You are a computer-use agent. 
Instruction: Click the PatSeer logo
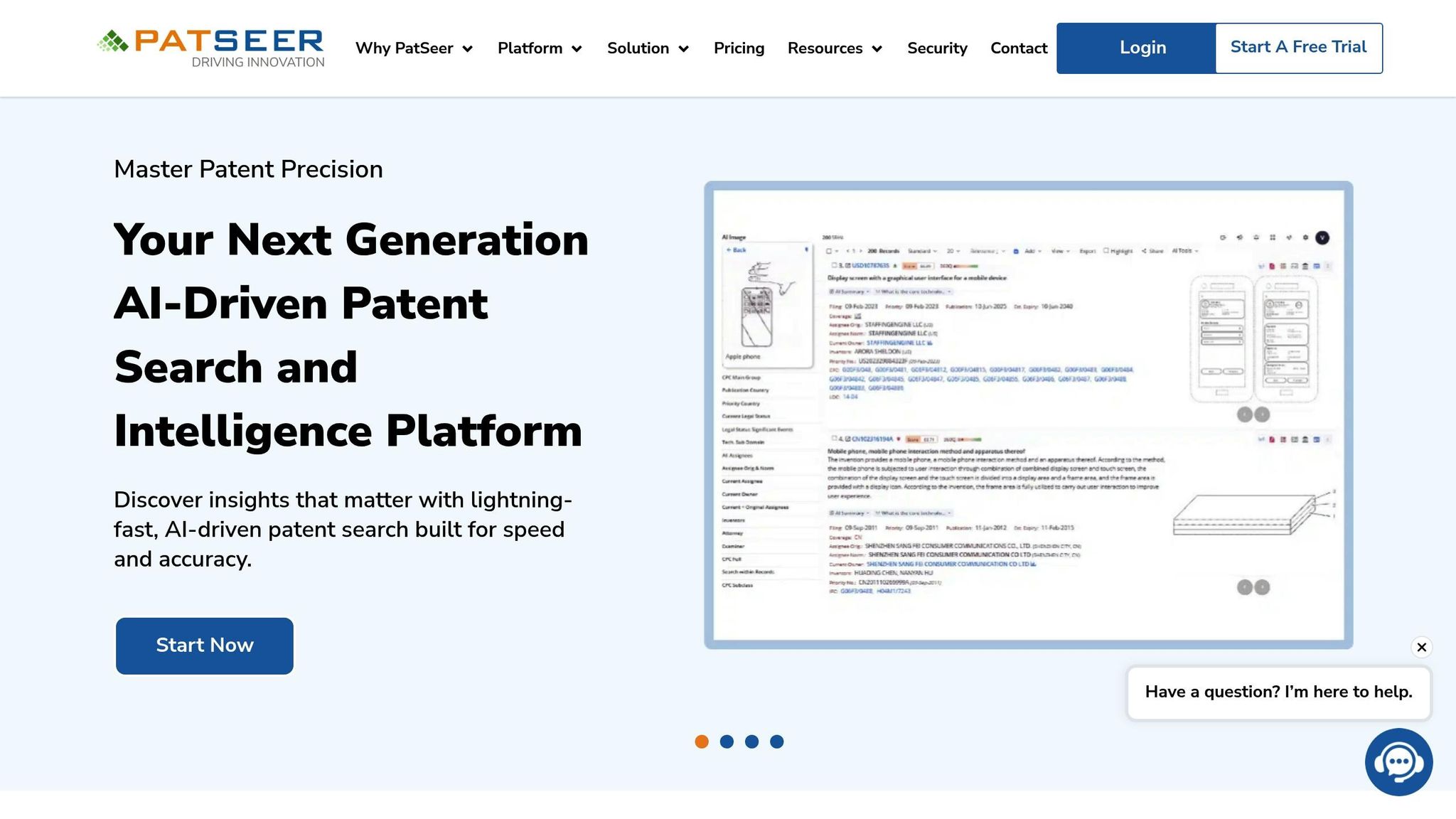211,48
